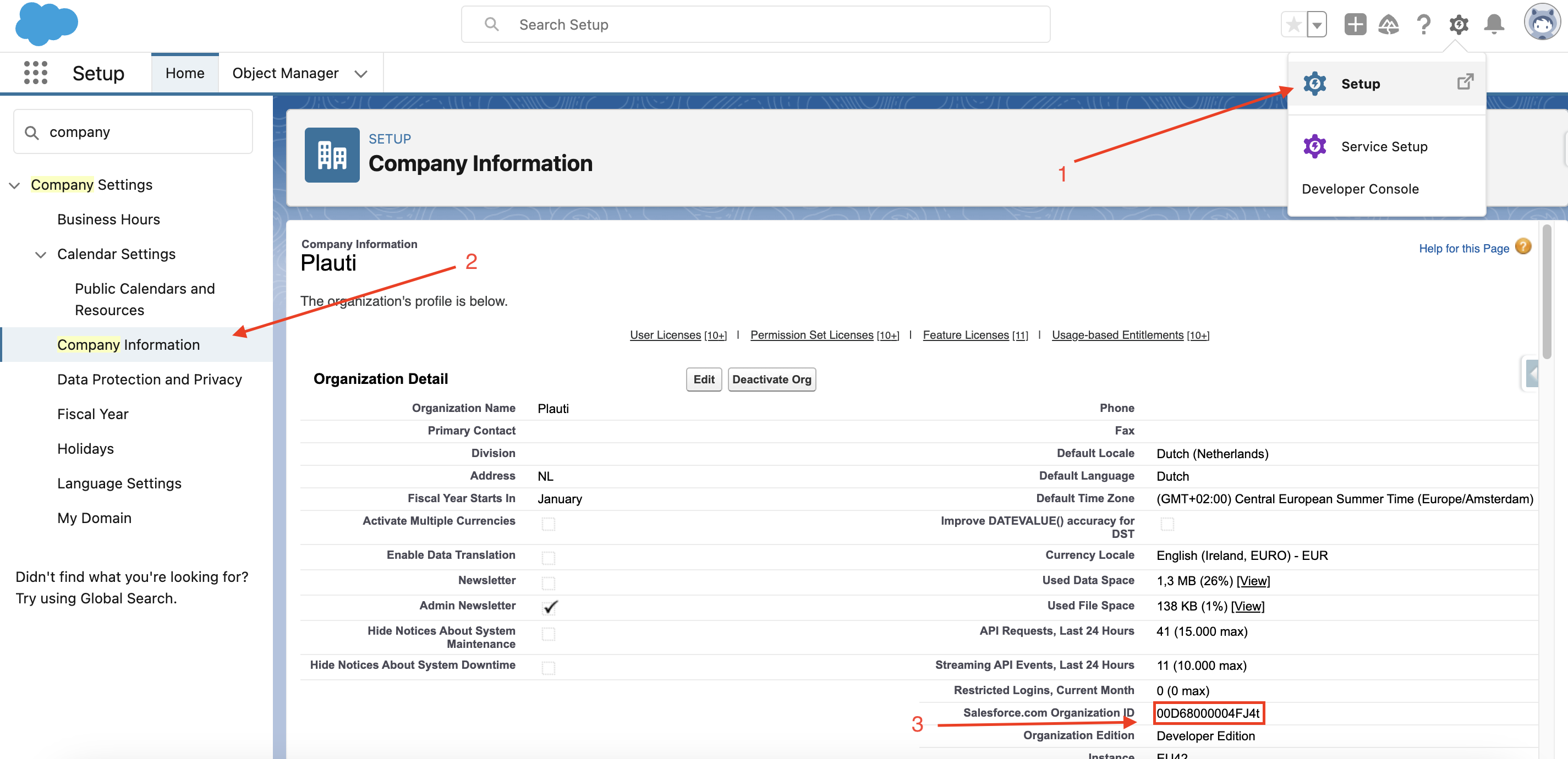Viewport: 1568px width, 759px height.
Task: Open the App Launcher grid icon
Action: (x=35, y=73)
